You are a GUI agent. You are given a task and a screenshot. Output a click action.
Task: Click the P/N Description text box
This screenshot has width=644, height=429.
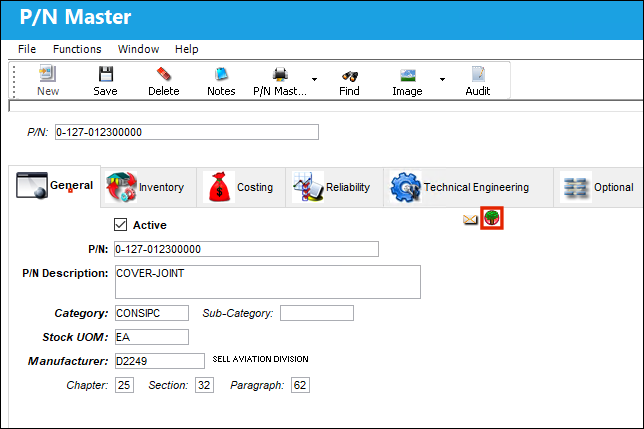click(x=268, y=282)
